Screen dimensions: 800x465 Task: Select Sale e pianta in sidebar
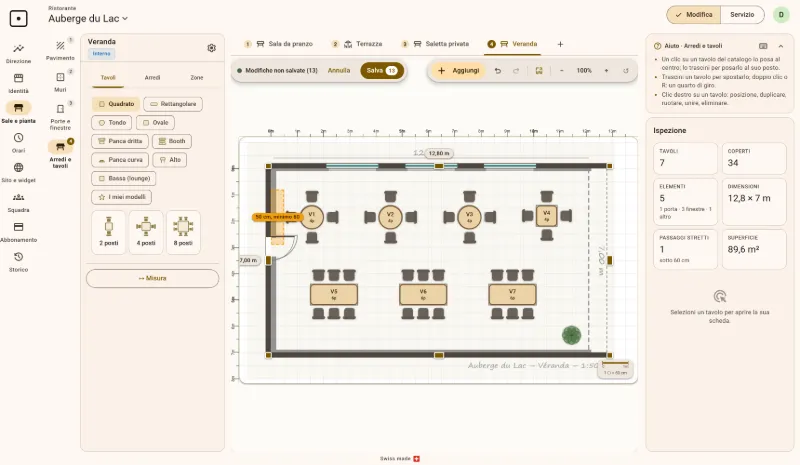tap(18, 113)
